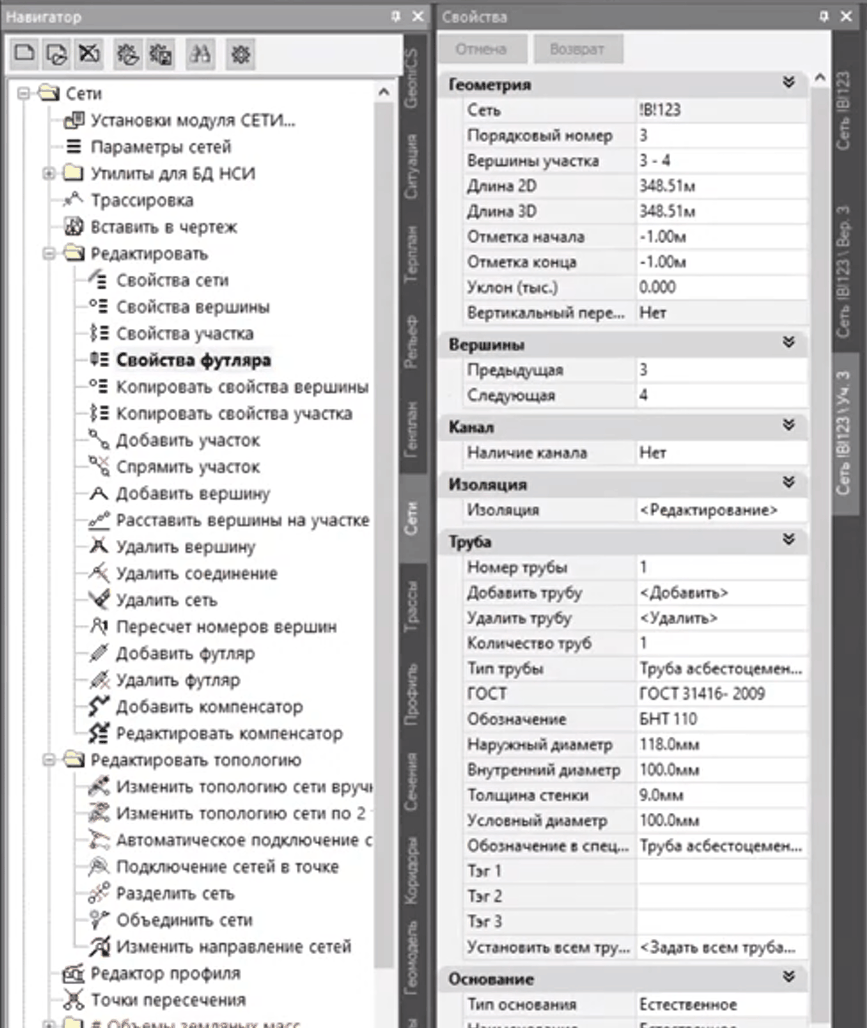867x1028 pixels.
Task: Click the binoculars search icon in Navigator toolbar
Action: [x=200, y=55]
